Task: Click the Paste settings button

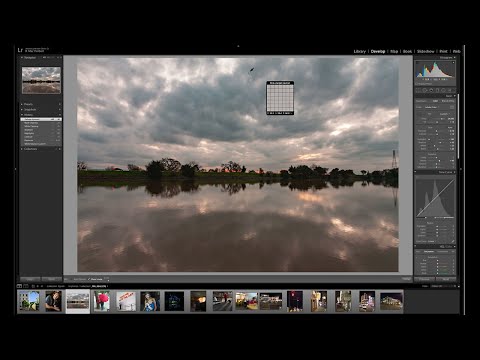Action: click(x=52, y=279)
